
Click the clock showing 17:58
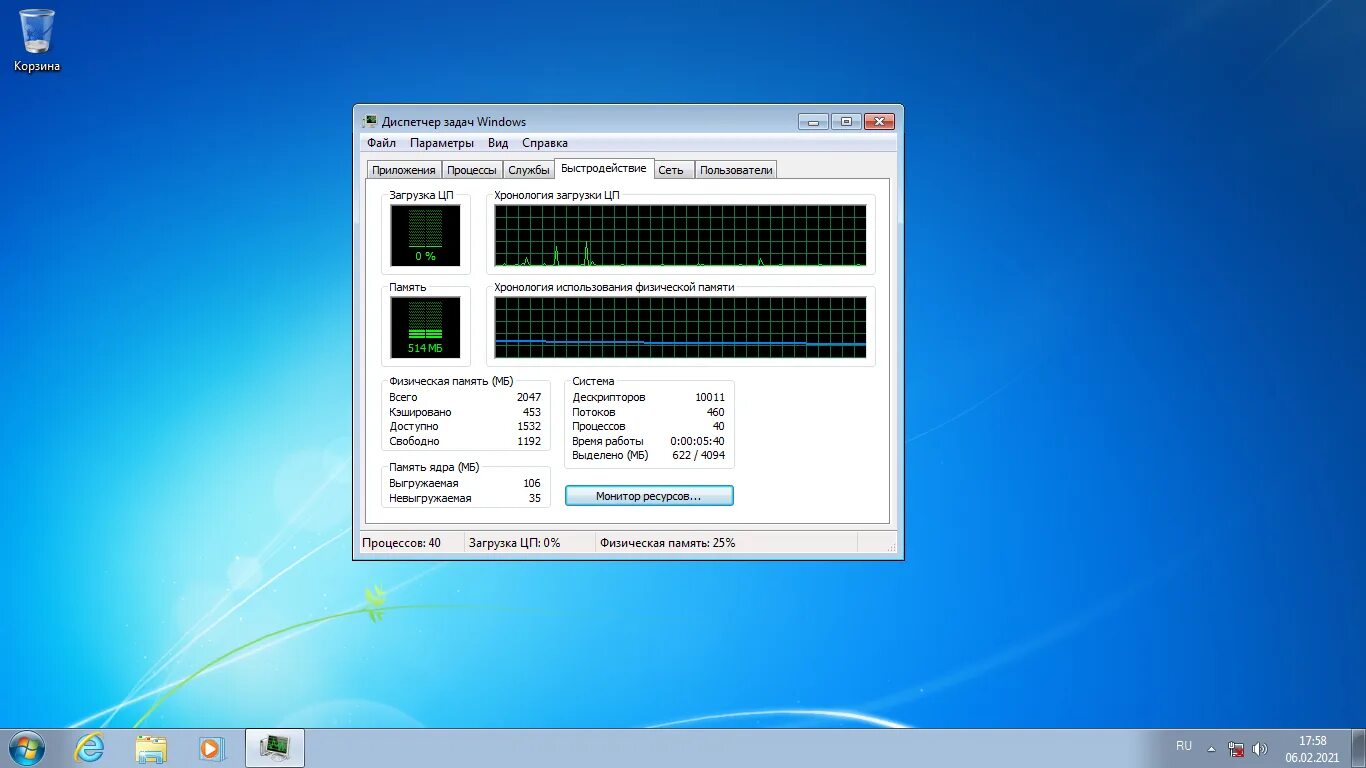(x=1312, y=741)
